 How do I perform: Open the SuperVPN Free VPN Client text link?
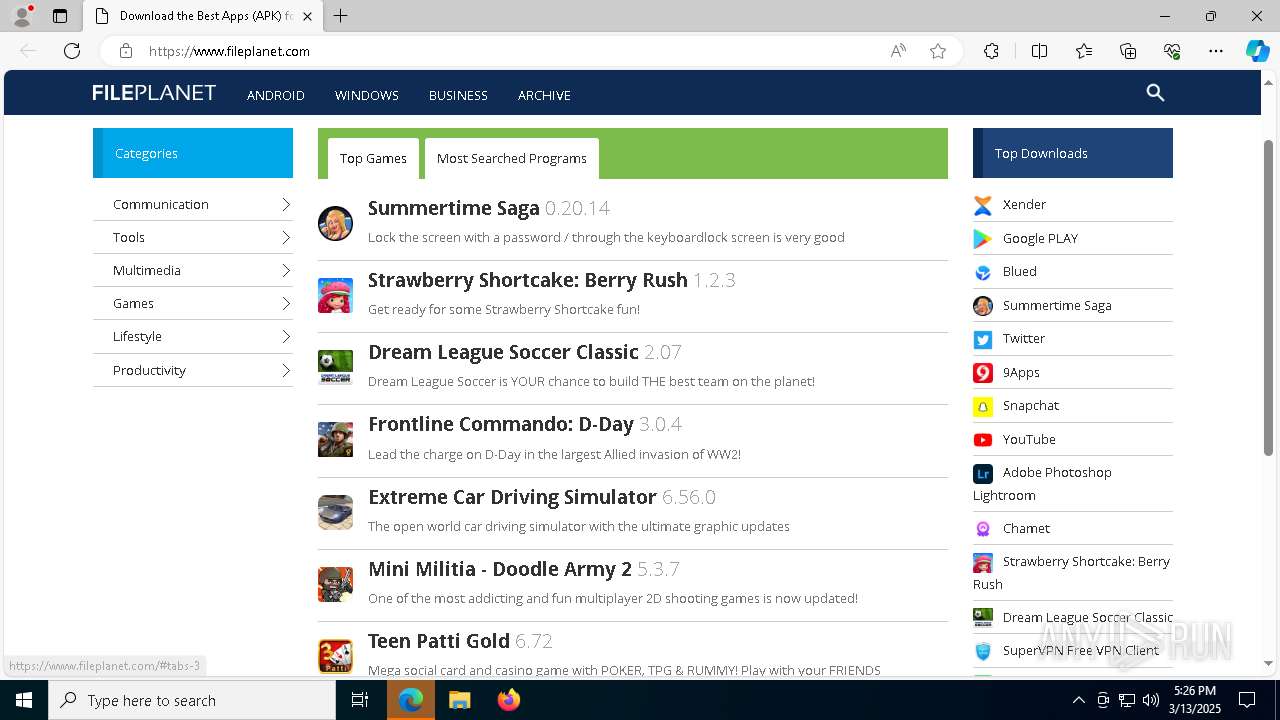click(x=1081, y=650)
